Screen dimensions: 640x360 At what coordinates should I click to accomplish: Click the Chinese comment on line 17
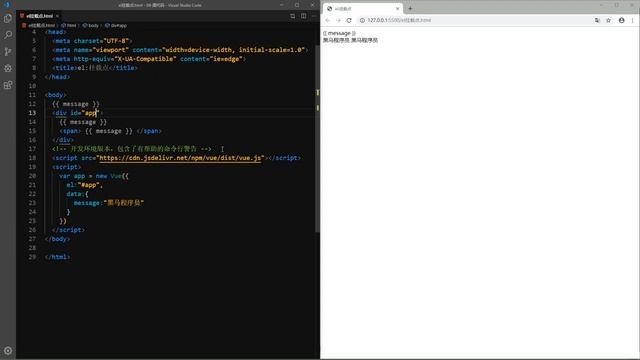(132, 149)
